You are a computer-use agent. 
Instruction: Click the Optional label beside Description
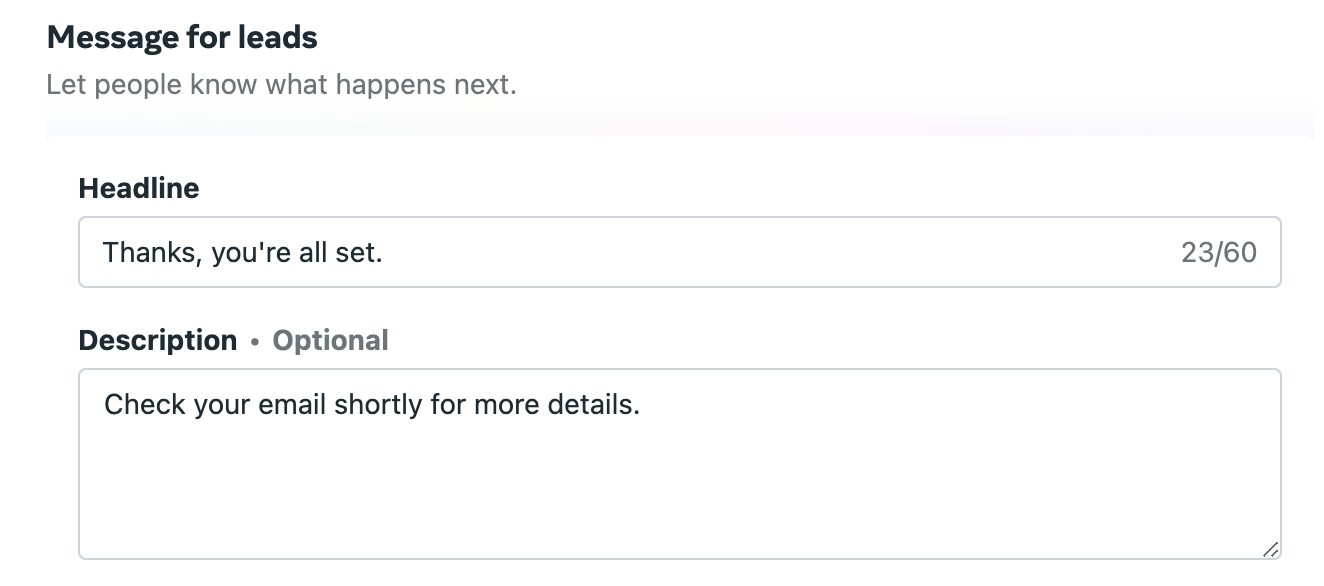tap(330, 341)
